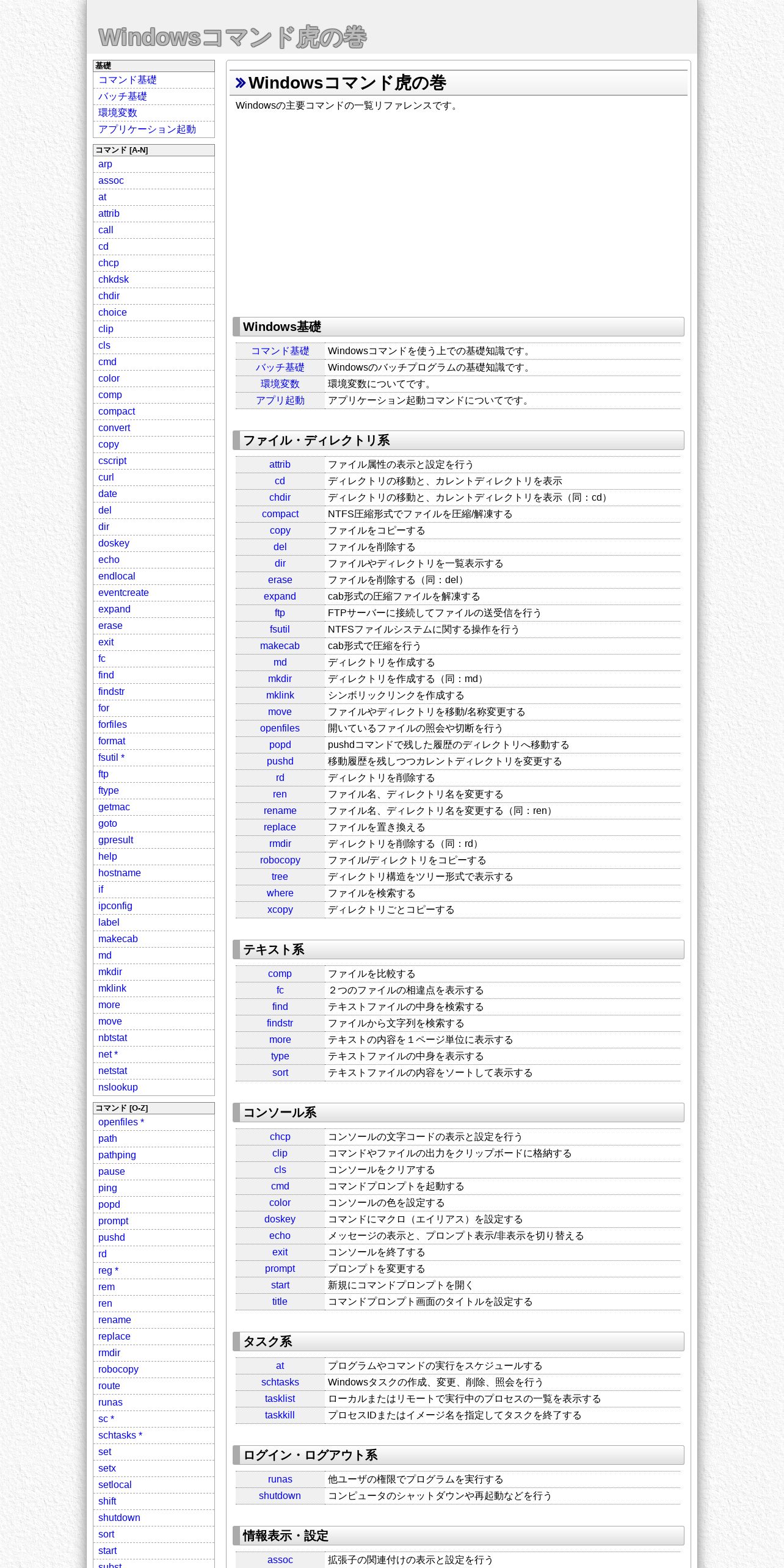Open eventcreate in the sidebar
Image resolution: width=784 pixels, height=1568 pixels.
pos(123,593)
